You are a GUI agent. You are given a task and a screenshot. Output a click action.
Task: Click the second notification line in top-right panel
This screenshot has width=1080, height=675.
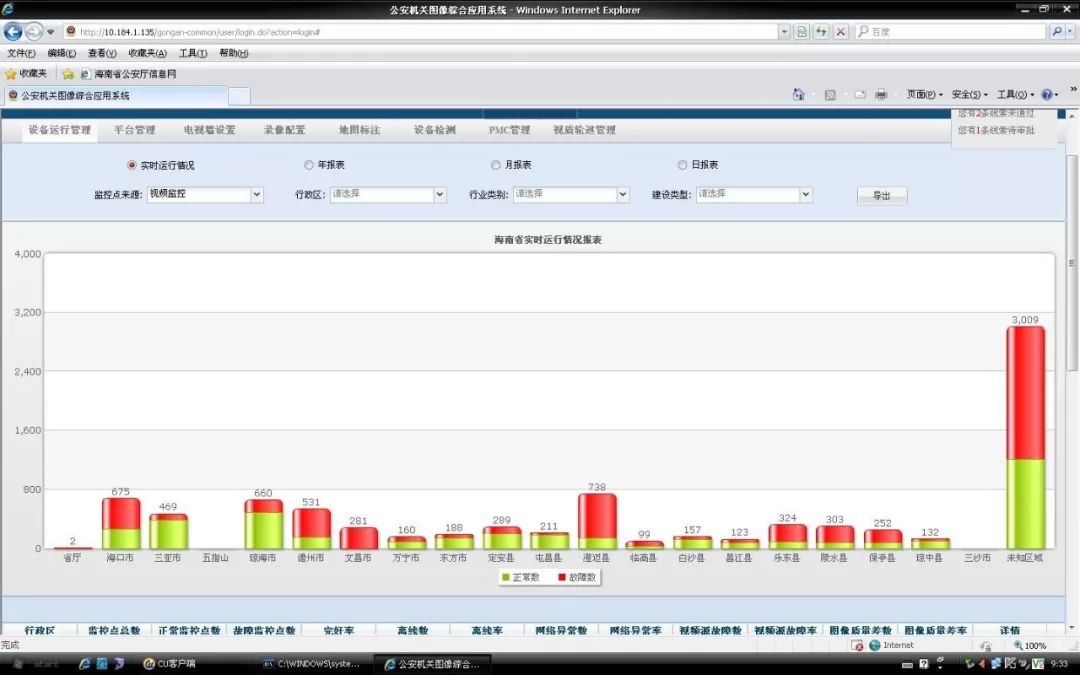996,130
